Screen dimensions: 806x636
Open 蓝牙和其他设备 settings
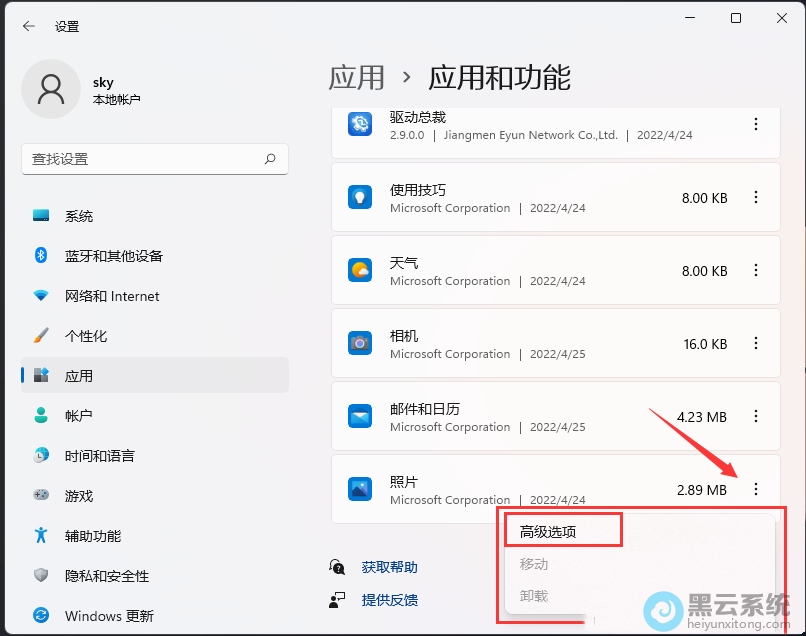tap(113, 256)
